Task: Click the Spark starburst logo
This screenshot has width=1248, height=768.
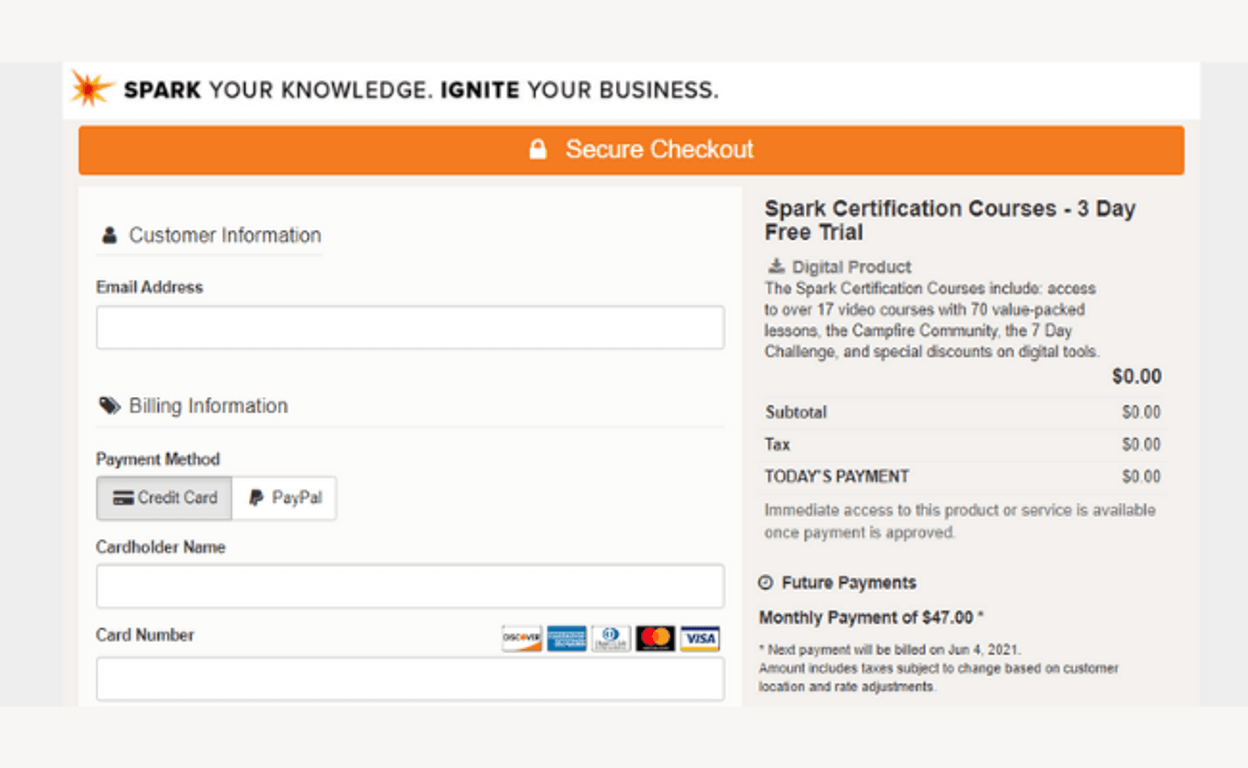Action: pyautogui.click(x=91, y=89)
